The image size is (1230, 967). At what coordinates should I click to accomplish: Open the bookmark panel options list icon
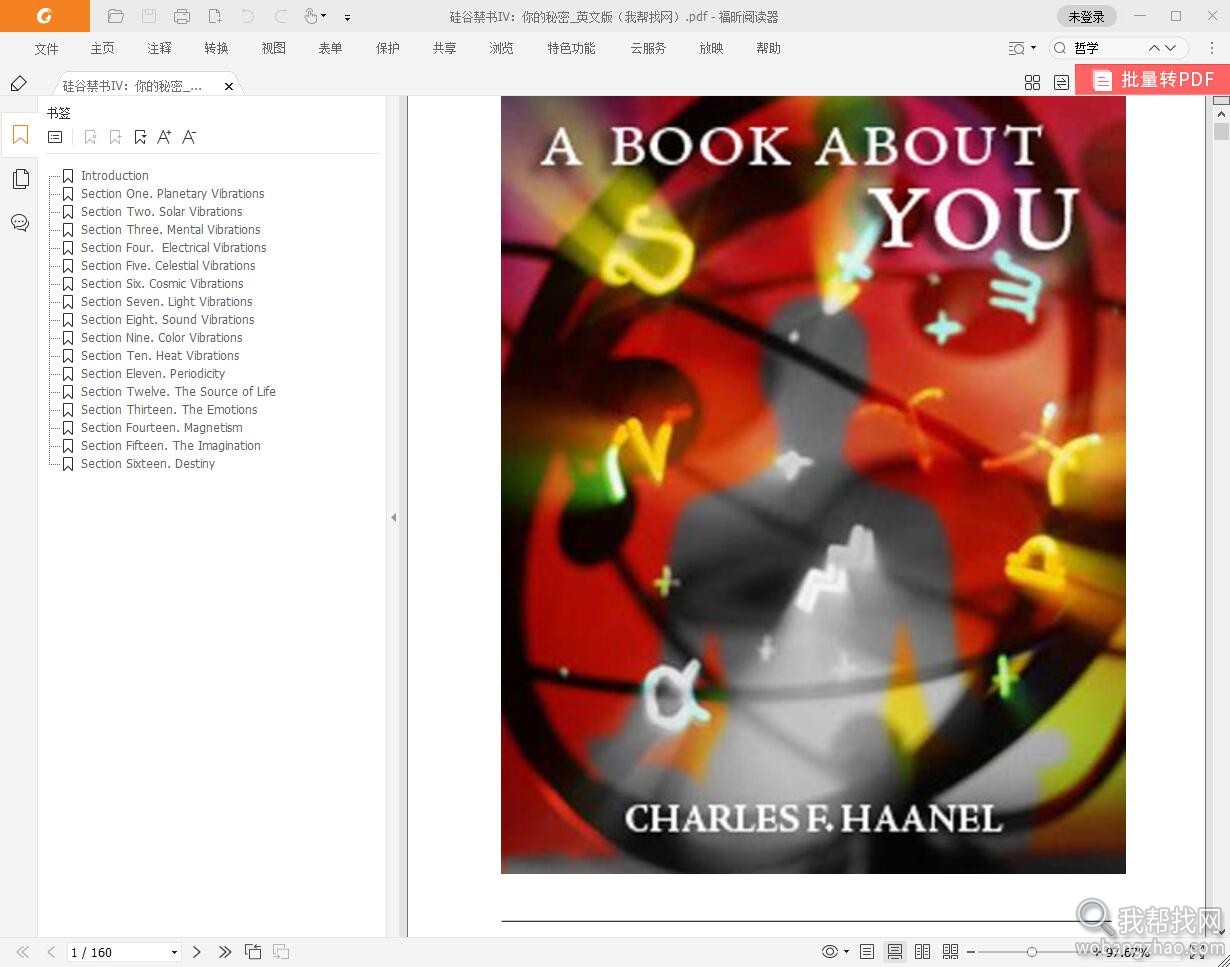(55, 137)
